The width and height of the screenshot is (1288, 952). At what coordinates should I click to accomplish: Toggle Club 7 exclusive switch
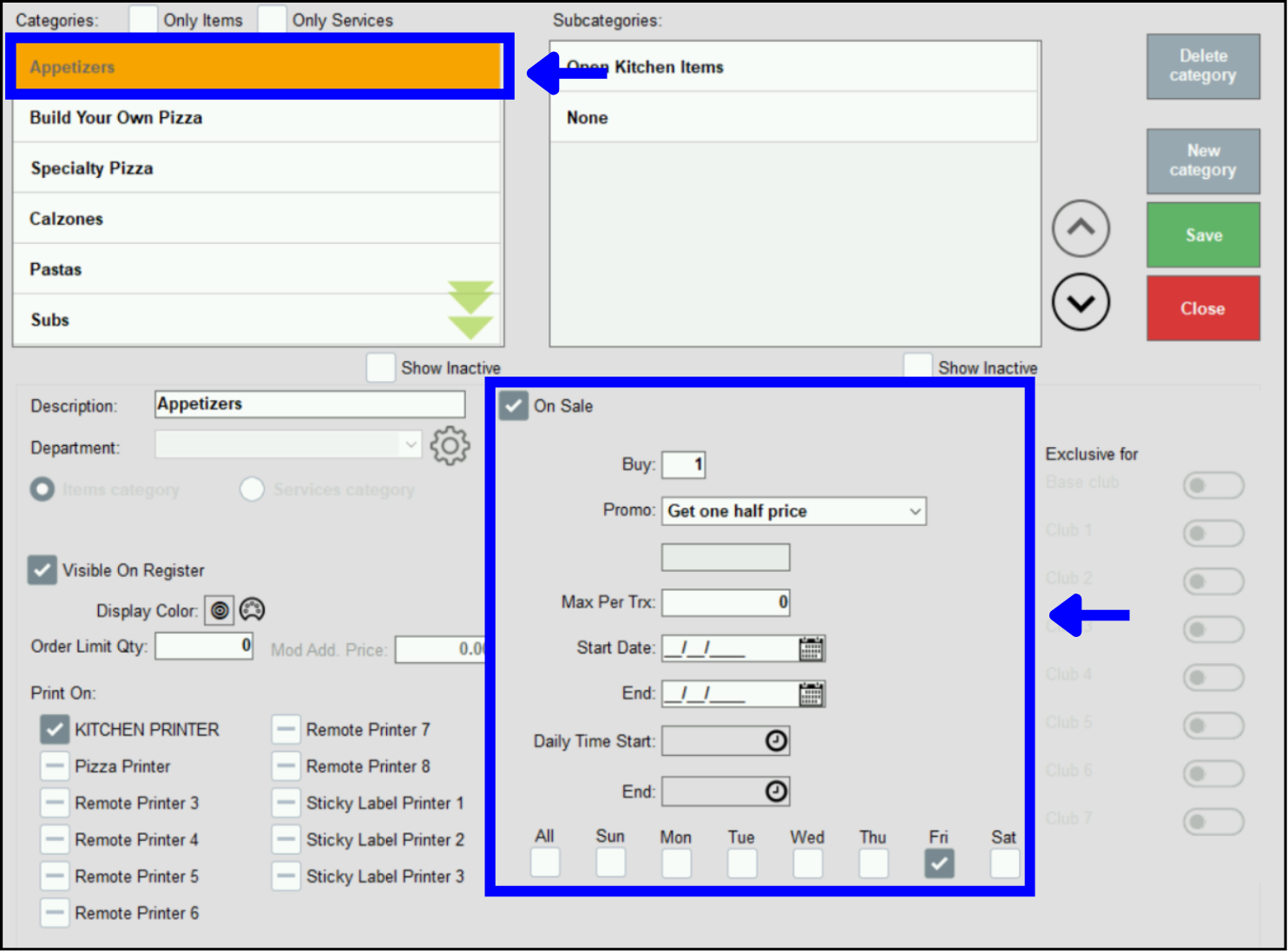[1213, 821]
